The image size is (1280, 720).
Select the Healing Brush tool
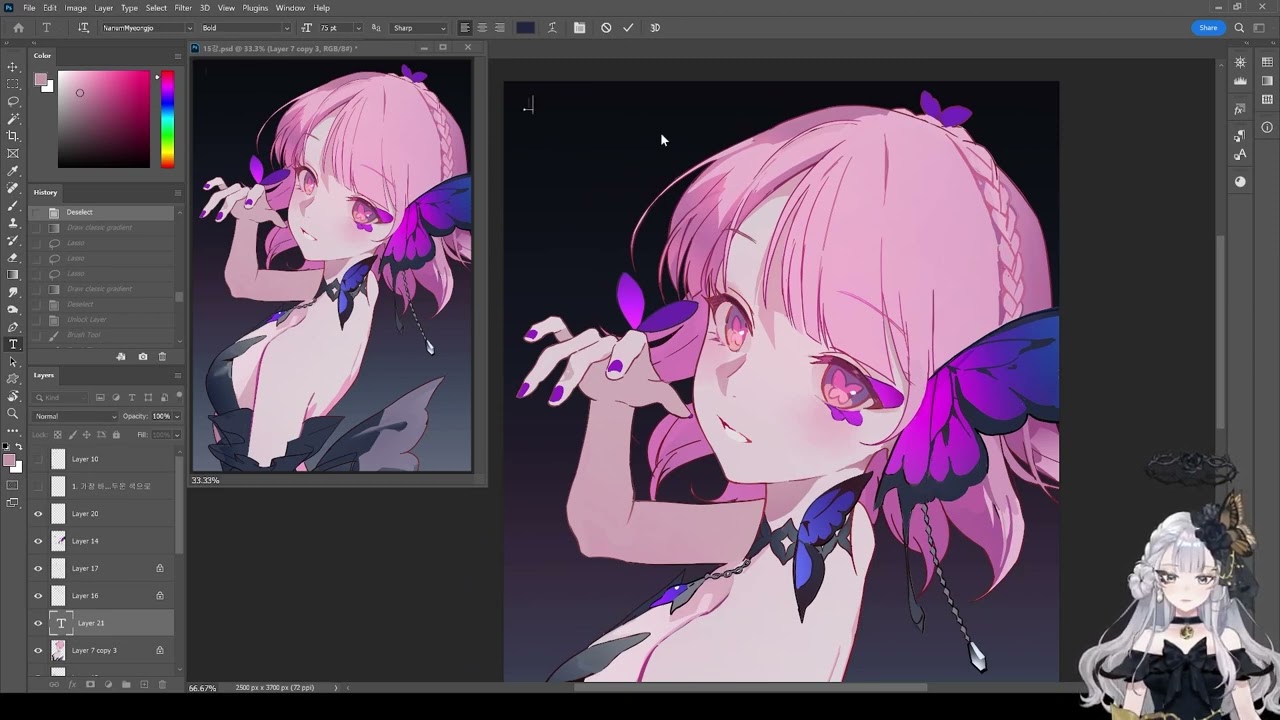click(x=13, y=188)
